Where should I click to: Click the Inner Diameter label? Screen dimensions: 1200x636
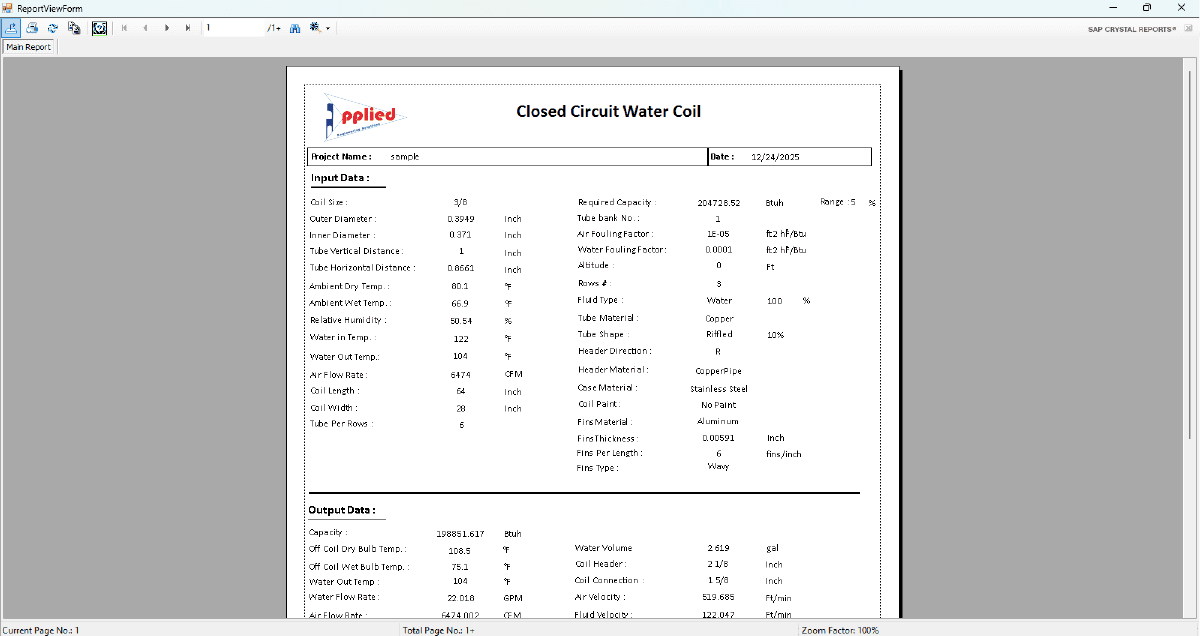(341, 235)
